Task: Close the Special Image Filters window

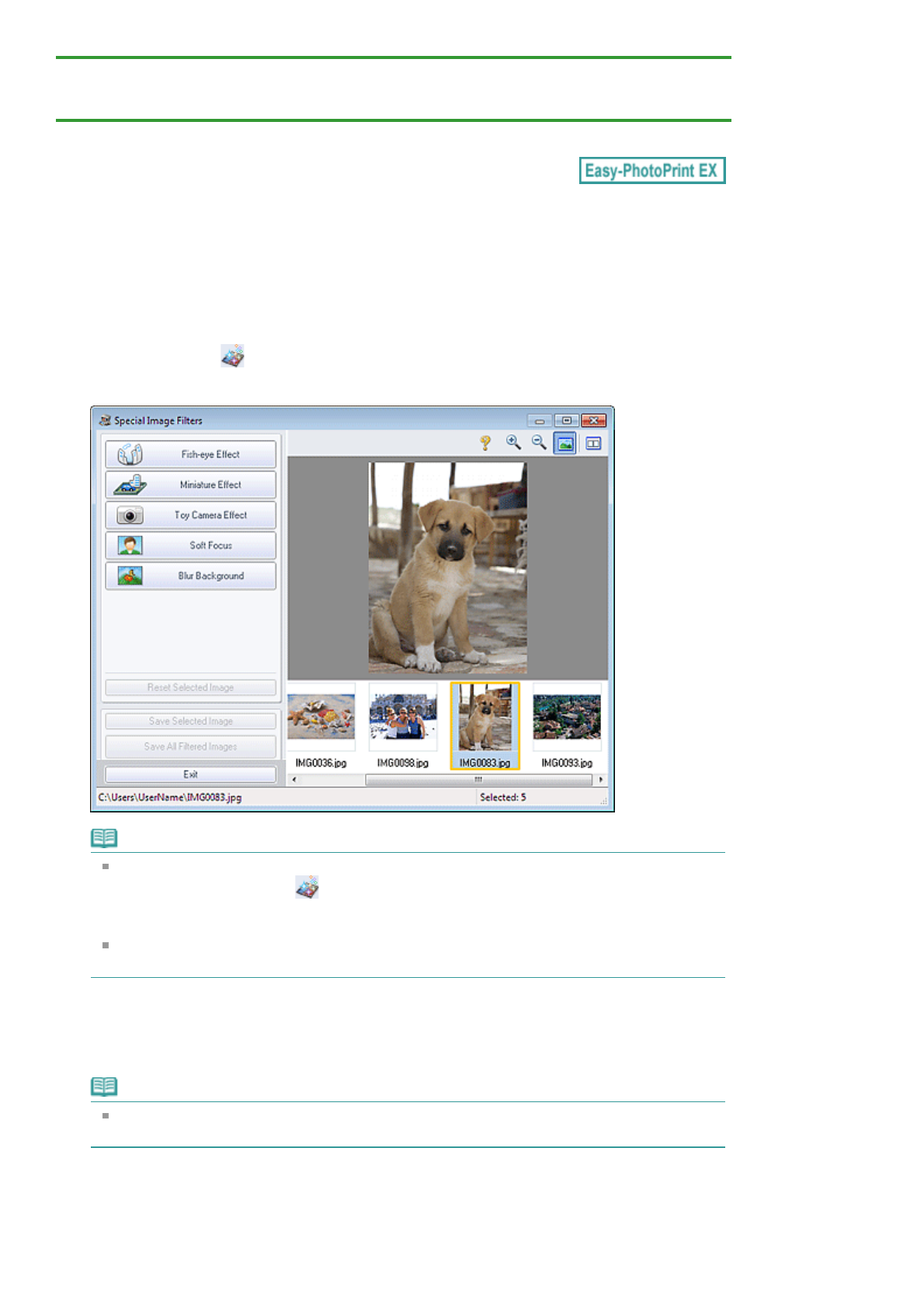Action: tap(593, 420)
